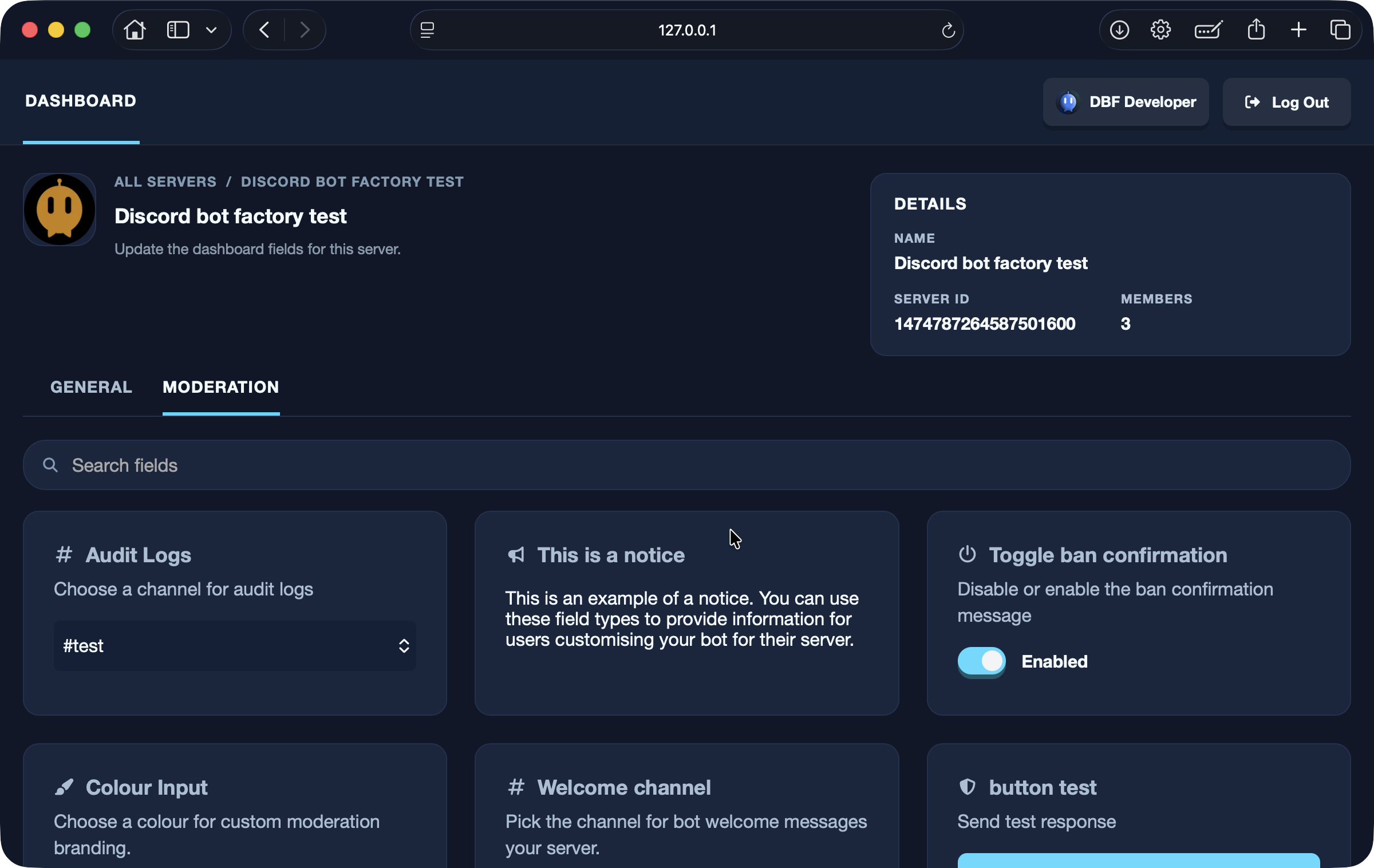This screenshot has height=868, width=1374.
Task: Open the DBF Developer account button
Action: tap(1126, 102)
